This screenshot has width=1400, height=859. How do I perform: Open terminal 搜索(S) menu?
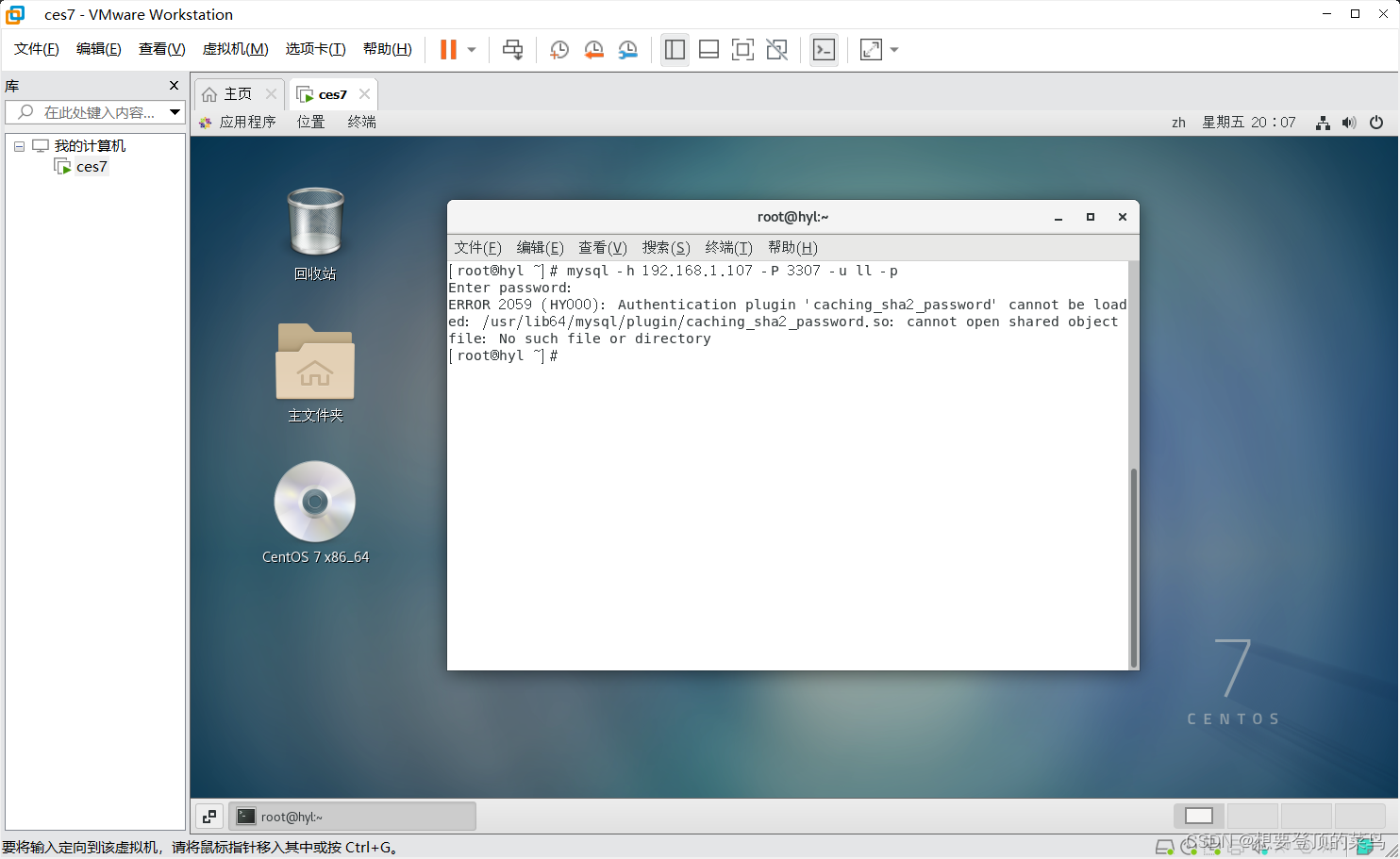click(666, 248)
